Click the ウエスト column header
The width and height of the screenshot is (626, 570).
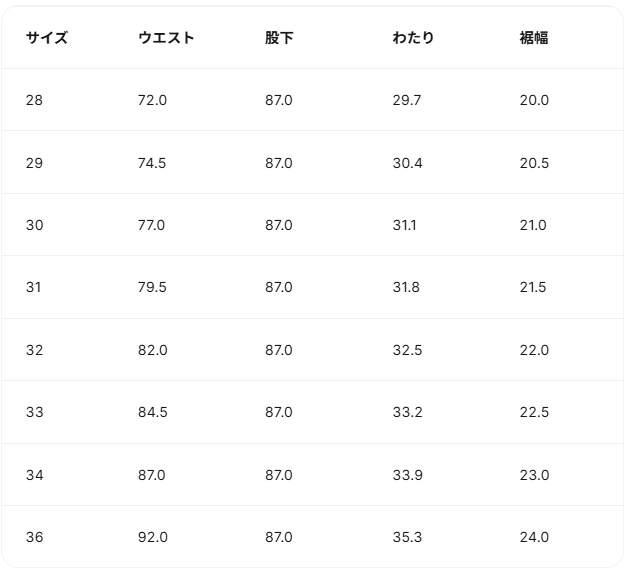coord(166,38)
